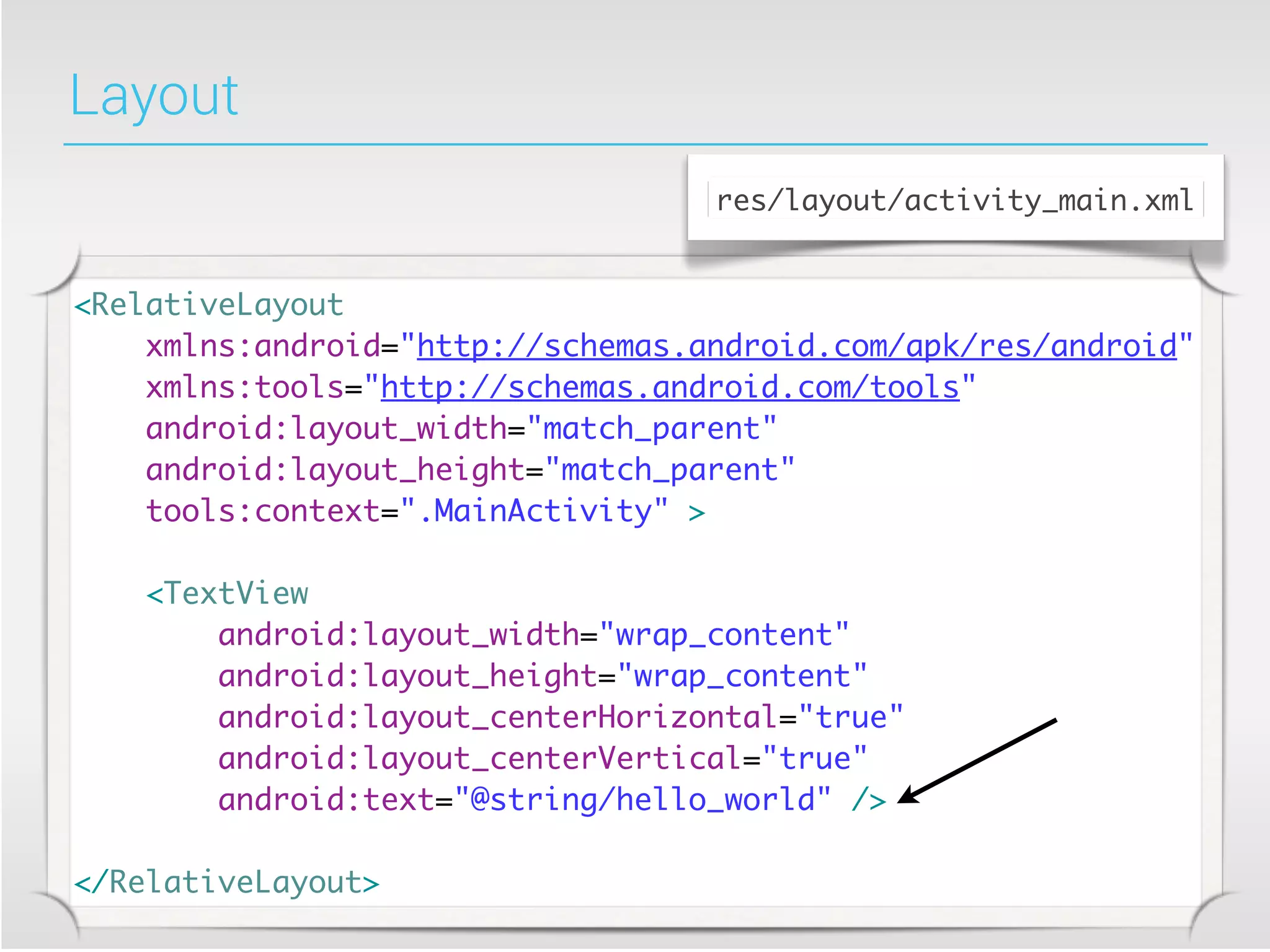Select the layout_width="match_parent" line
This screenshot has height=952, width=1270.
pos(461,429)
